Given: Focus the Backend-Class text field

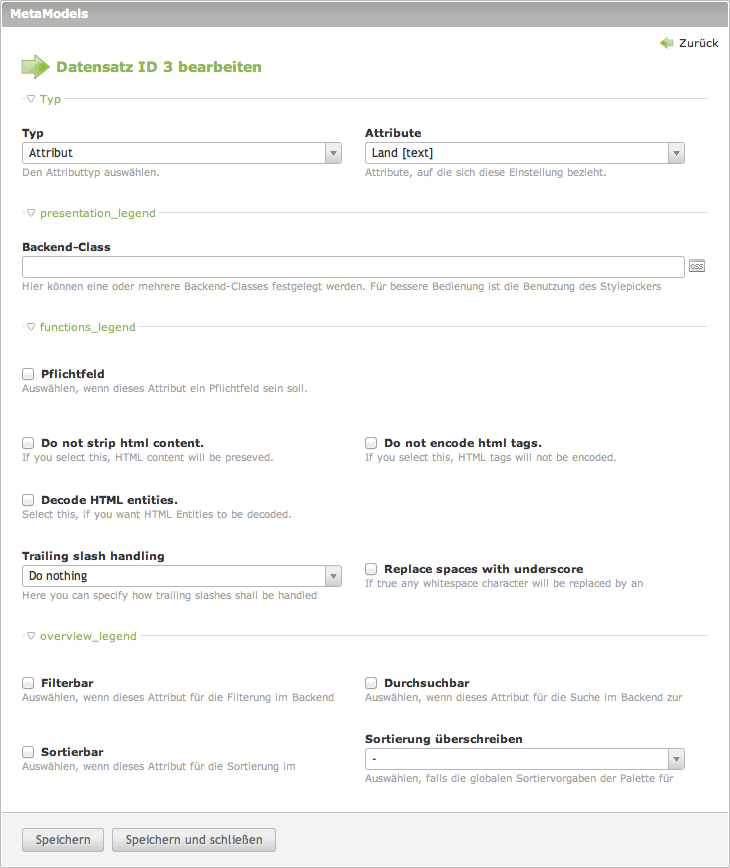Looking at the screenshot, I should pos(353,267).
